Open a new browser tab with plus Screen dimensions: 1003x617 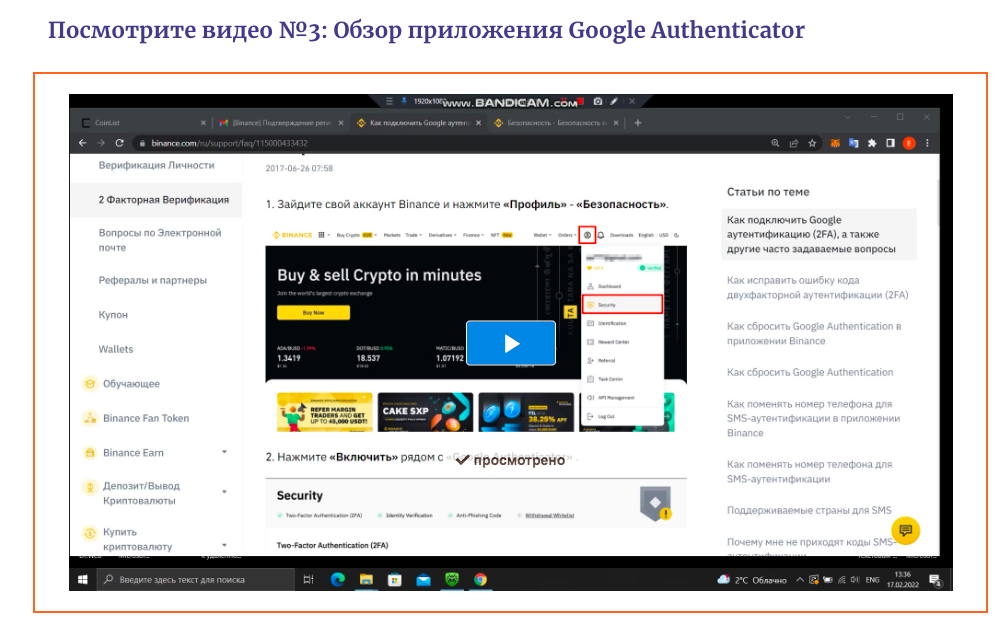(638, 123)
